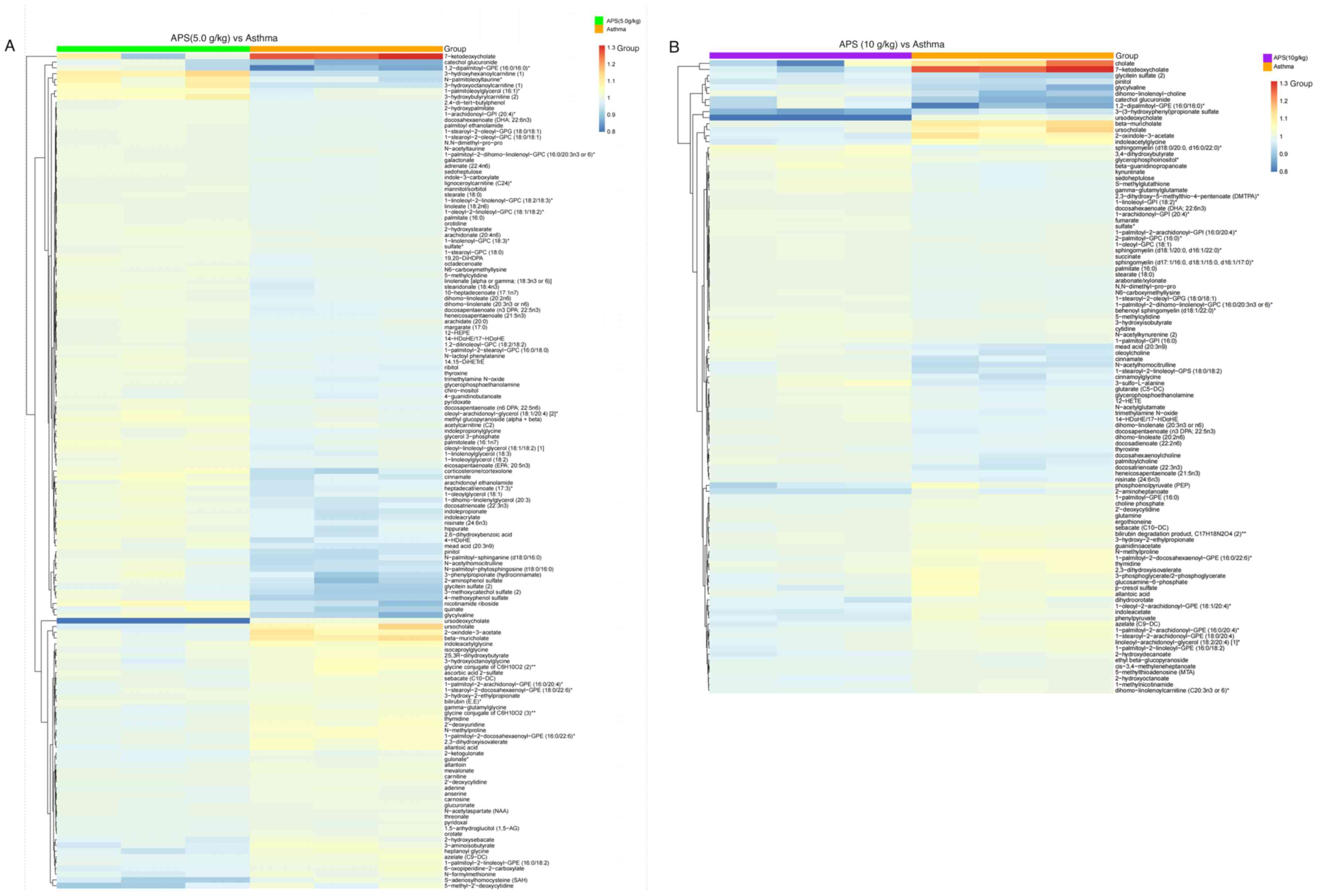This screenshot has width=1317, height=896.
Task: Click the green group bar above heatmap A
Action: click(153, 49)
